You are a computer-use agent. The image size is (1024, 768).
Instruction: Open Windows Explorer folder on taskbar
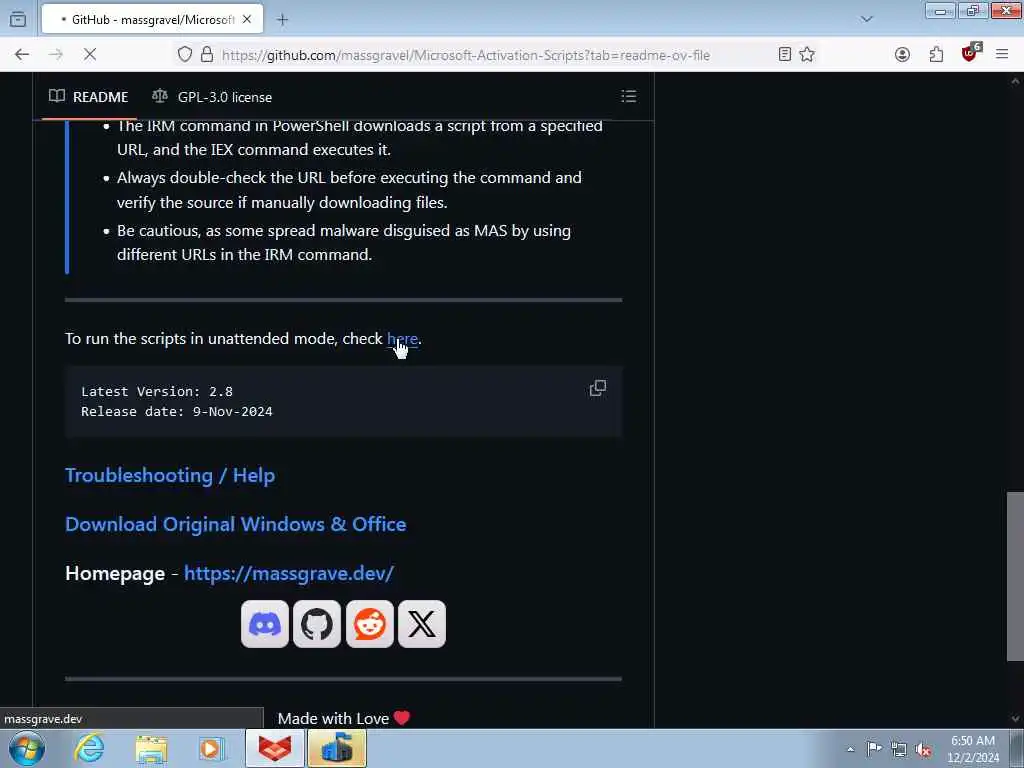click(152, 748)
